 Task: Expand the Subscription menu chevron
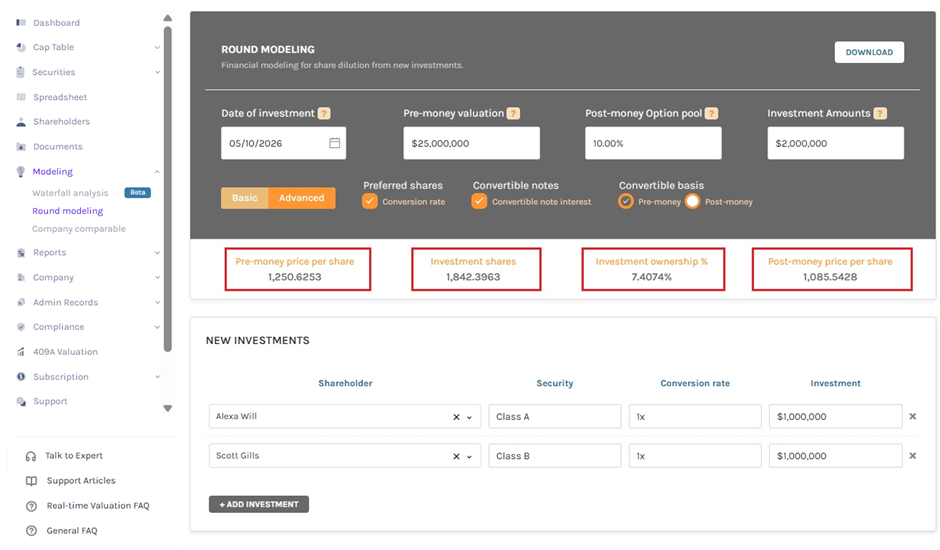point(157,377)
